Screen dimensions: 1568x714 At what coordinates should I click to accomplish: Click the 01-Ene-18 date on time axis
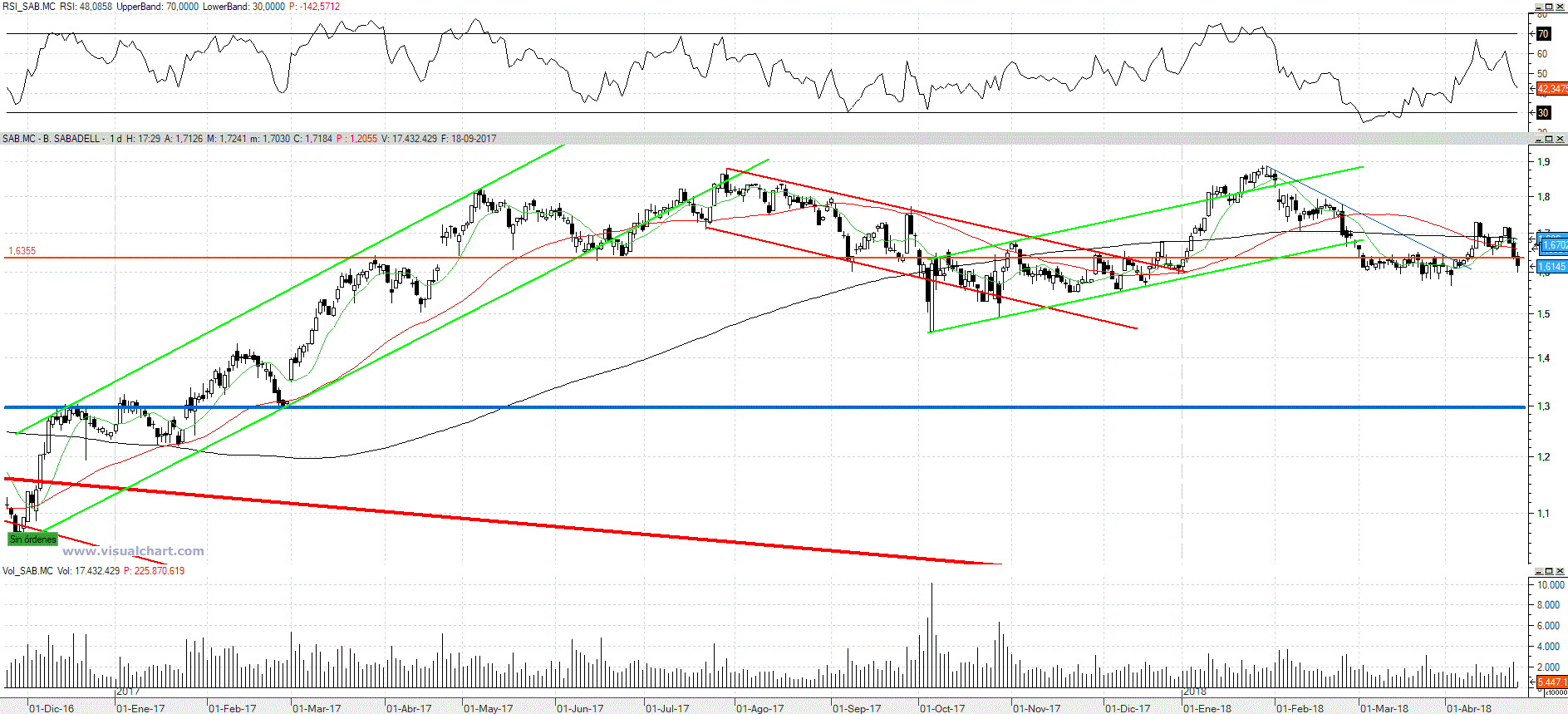pyautogui.click(x=1207, y=709)
